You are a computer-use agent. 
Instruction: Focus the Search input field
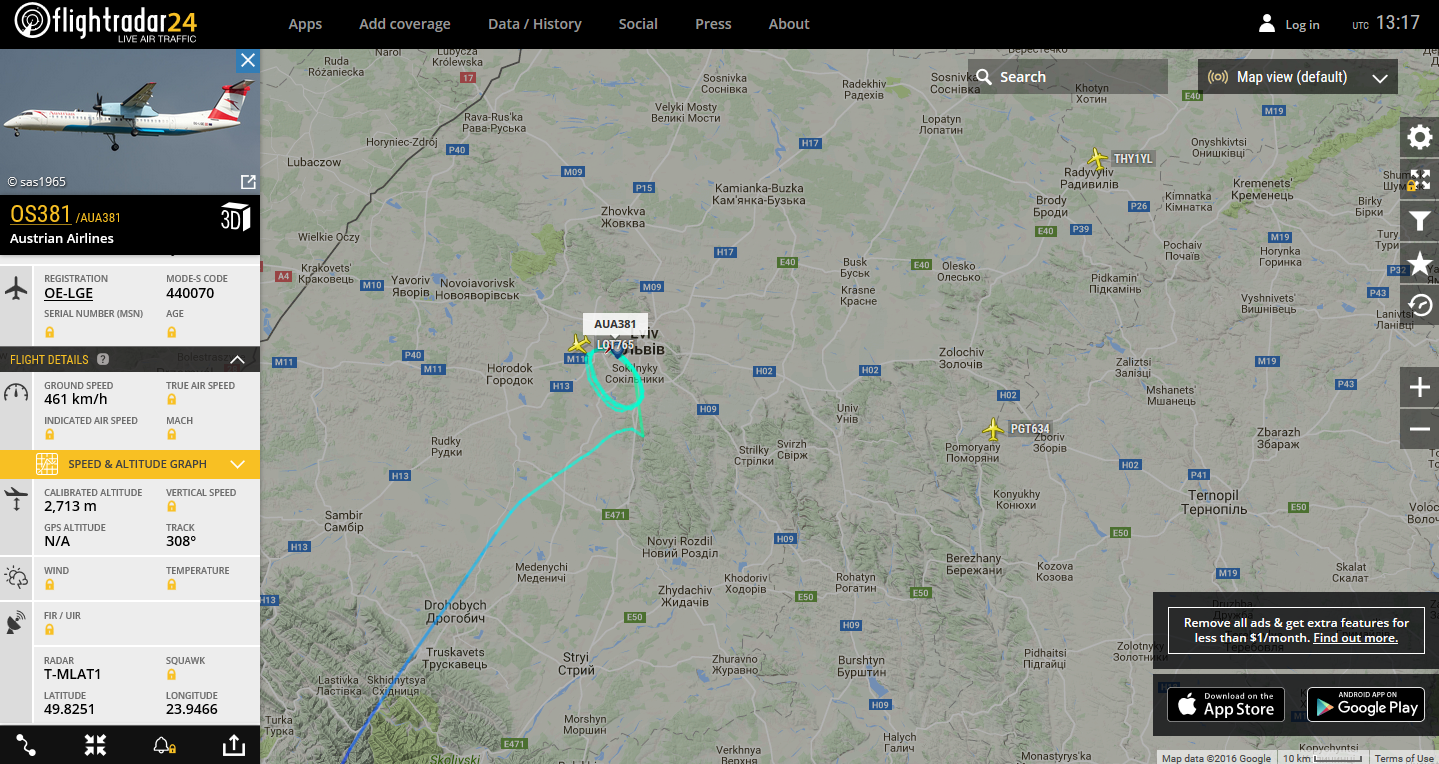coord(1067,77)
